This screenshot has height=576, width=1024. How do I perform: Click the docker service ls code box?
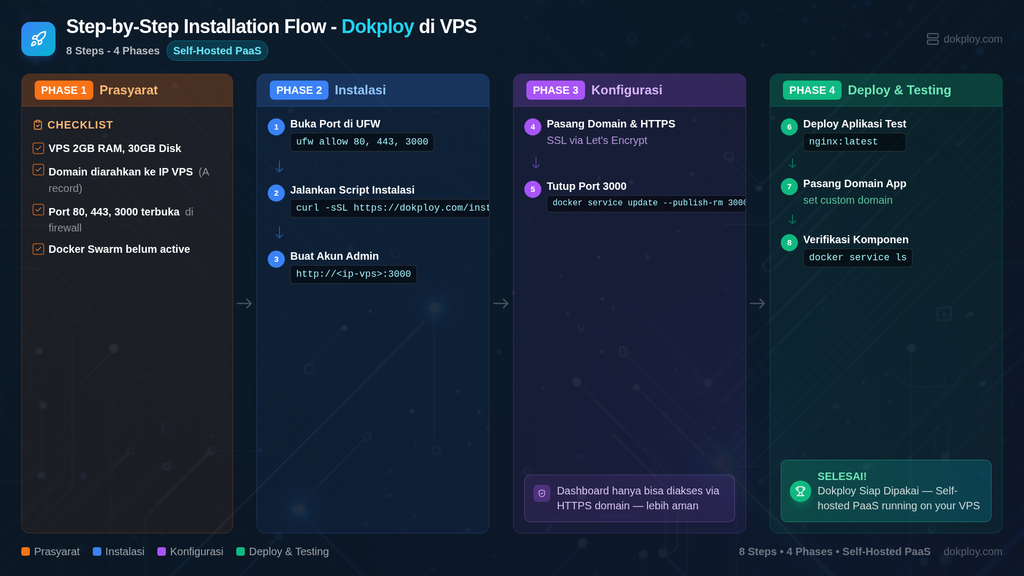tap(857, 257)
